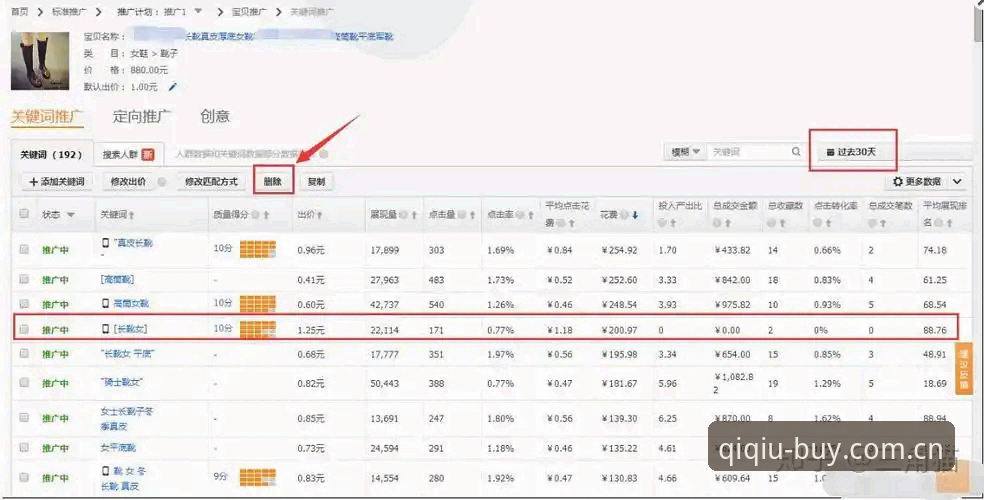Open the 状态 filter dropdown in header
This screenshot has height=500, width=984.
coord(70,215)
